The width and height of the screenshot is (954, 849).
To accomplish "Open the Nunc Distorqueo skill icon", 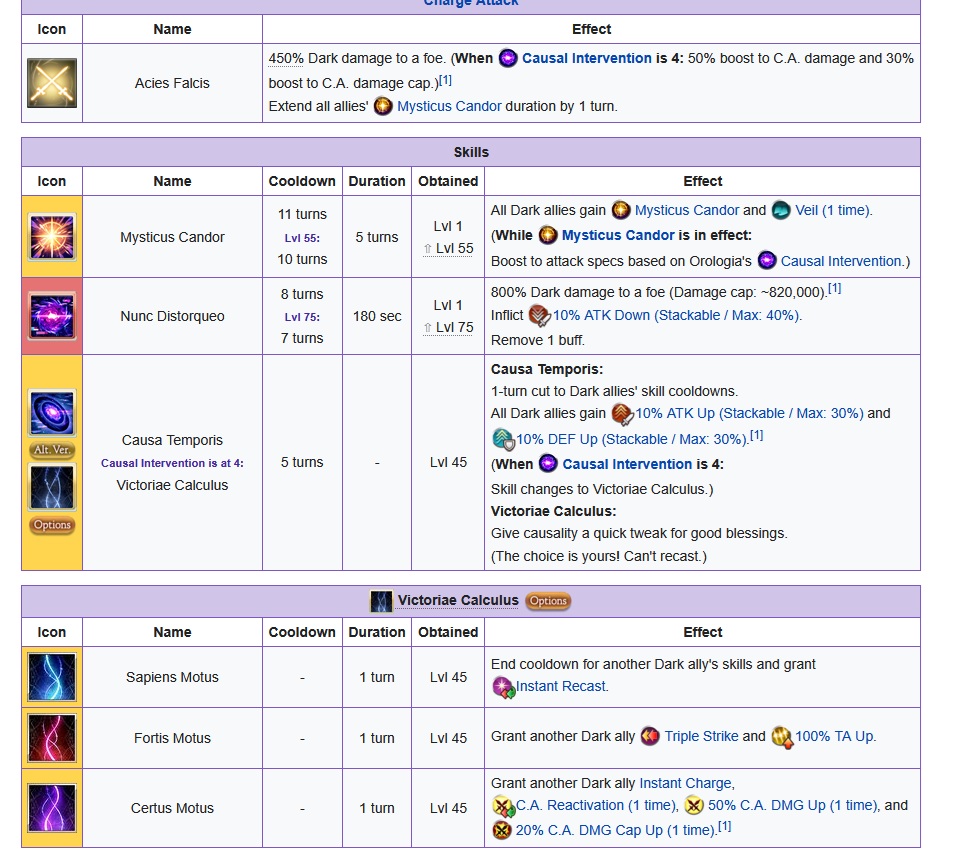I will tap(52, 316).
